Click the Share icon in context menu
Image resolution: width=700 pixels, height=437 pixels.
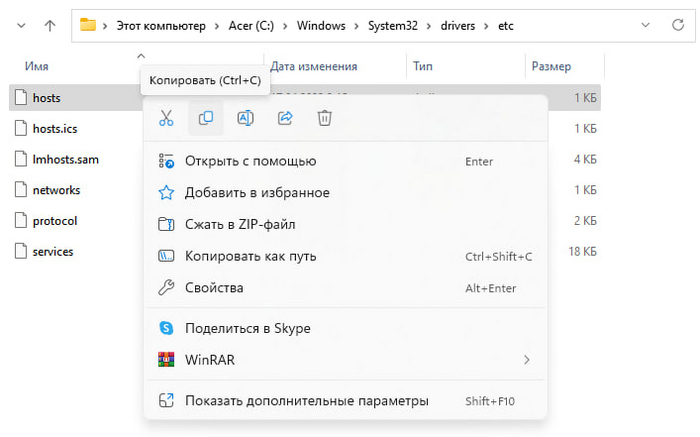pos(285,118)
